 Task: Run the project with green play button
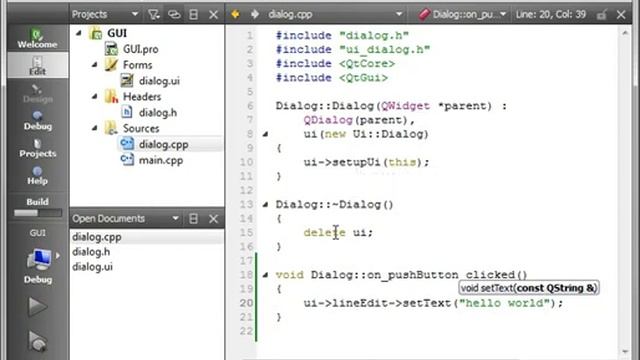coord(37,307)
